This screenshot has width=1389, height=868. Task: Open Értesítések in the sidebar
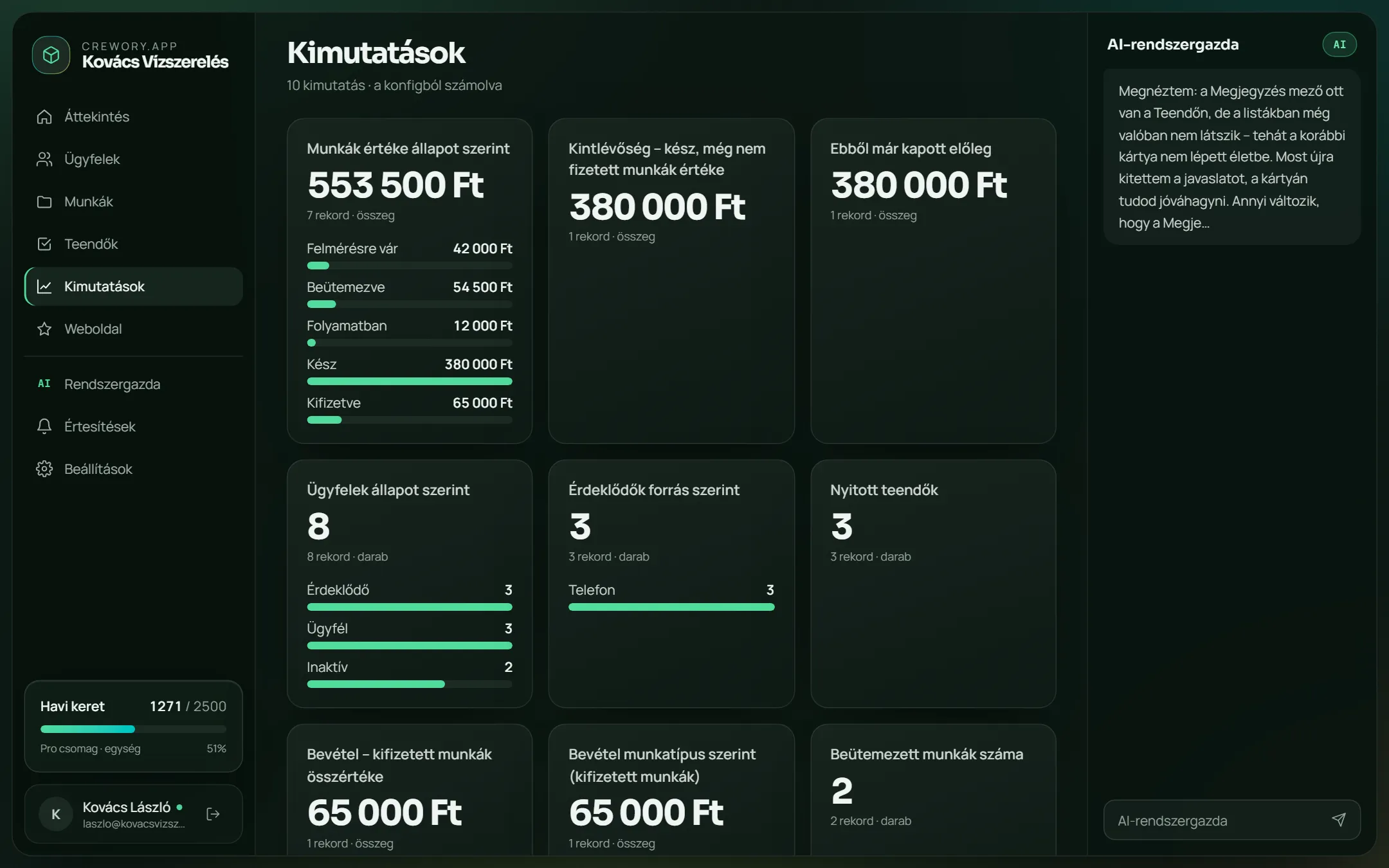pos(133,426)
